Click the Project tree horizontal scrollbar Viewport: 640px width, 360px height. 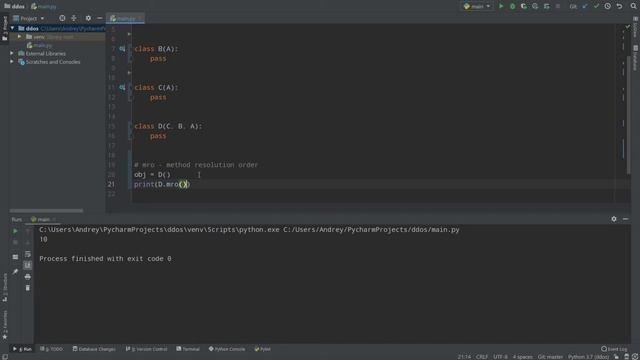46,211
